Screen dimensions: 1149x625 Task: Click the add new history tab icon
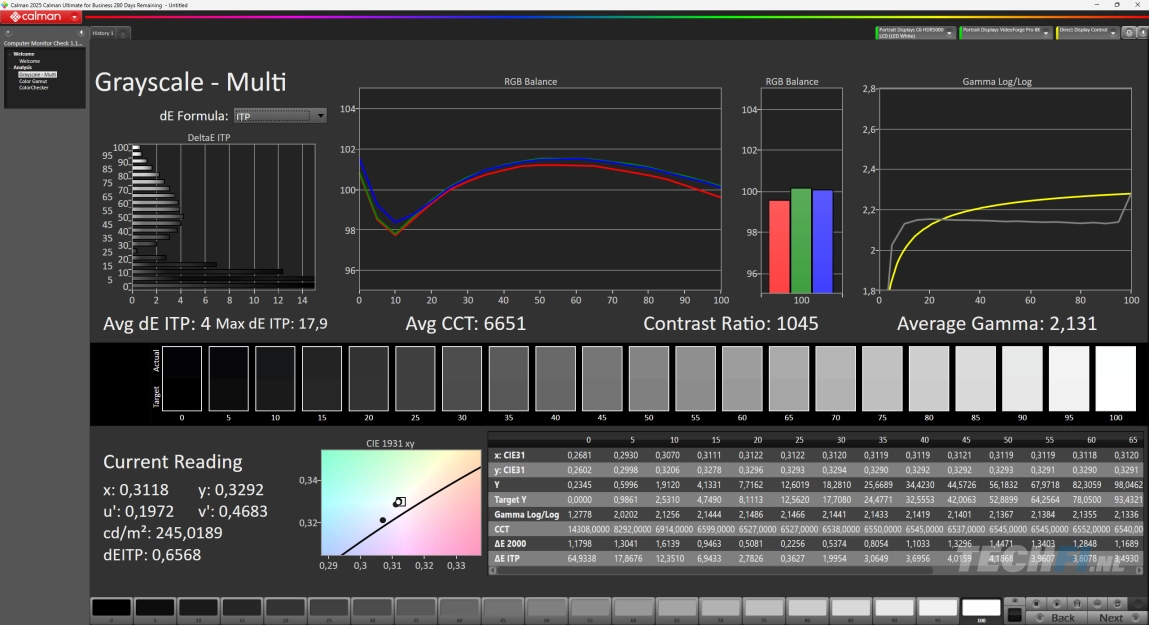point(123,33)
